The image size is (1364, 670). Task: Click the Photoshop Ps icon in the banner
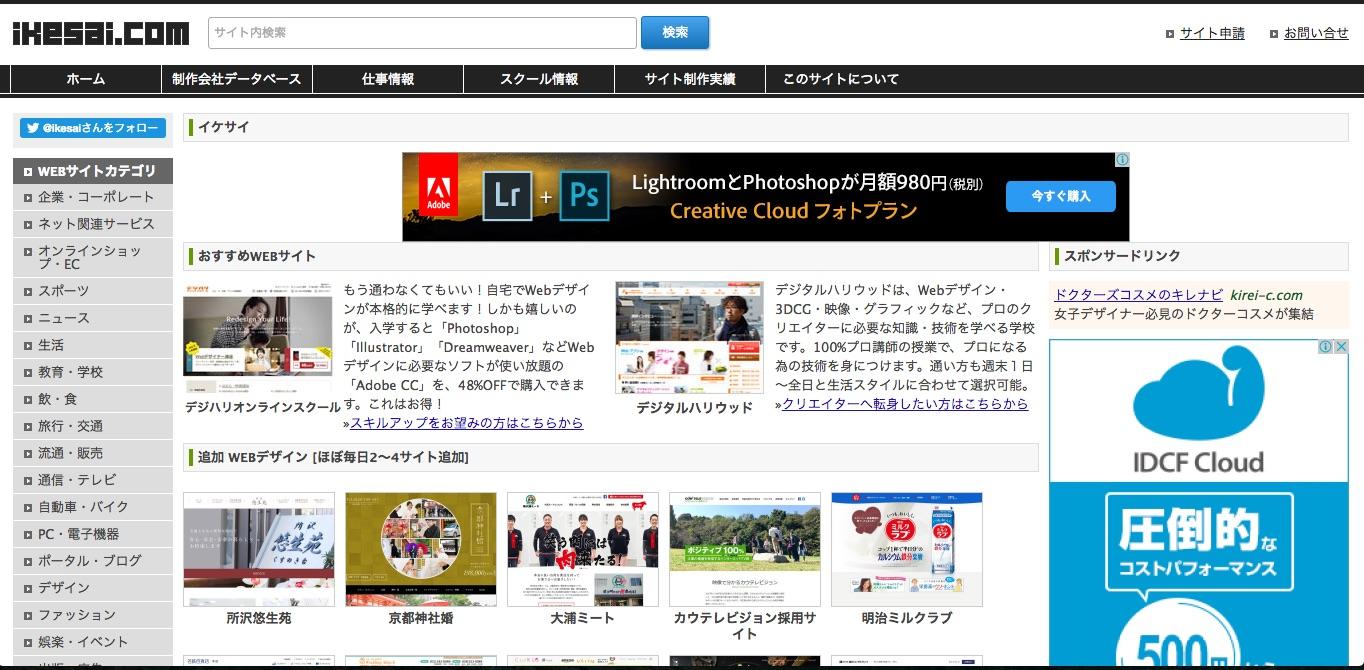click(x=584, y=194)
